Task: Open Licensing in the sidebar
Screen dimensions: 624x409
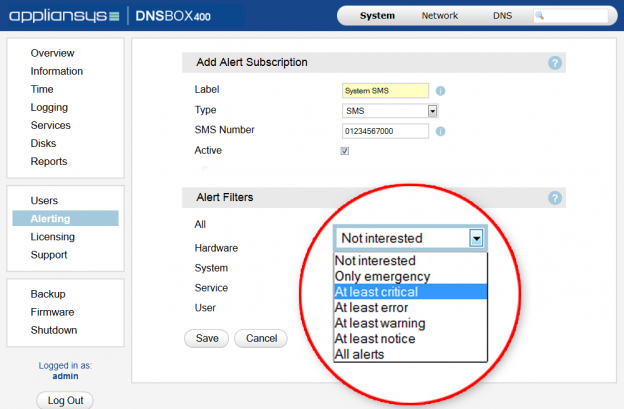Action: pos(52,237)
